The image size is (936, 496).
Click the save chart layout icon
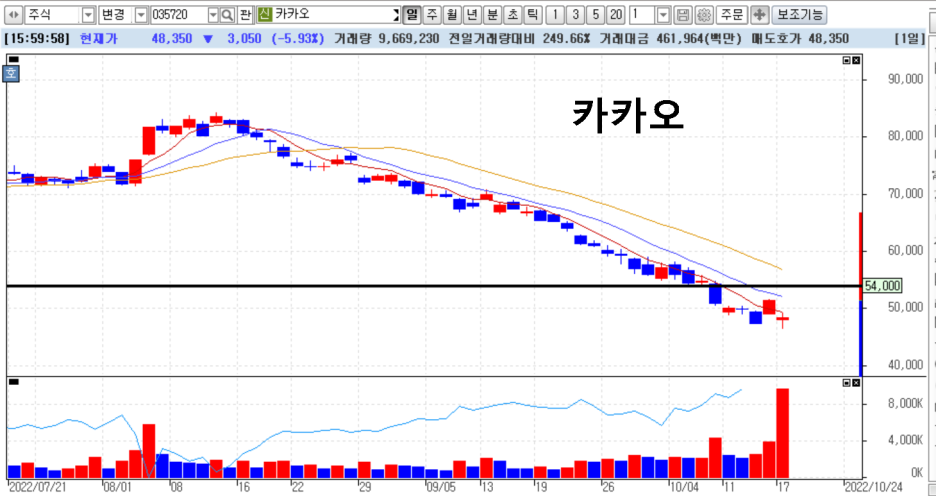pos(684,14)
